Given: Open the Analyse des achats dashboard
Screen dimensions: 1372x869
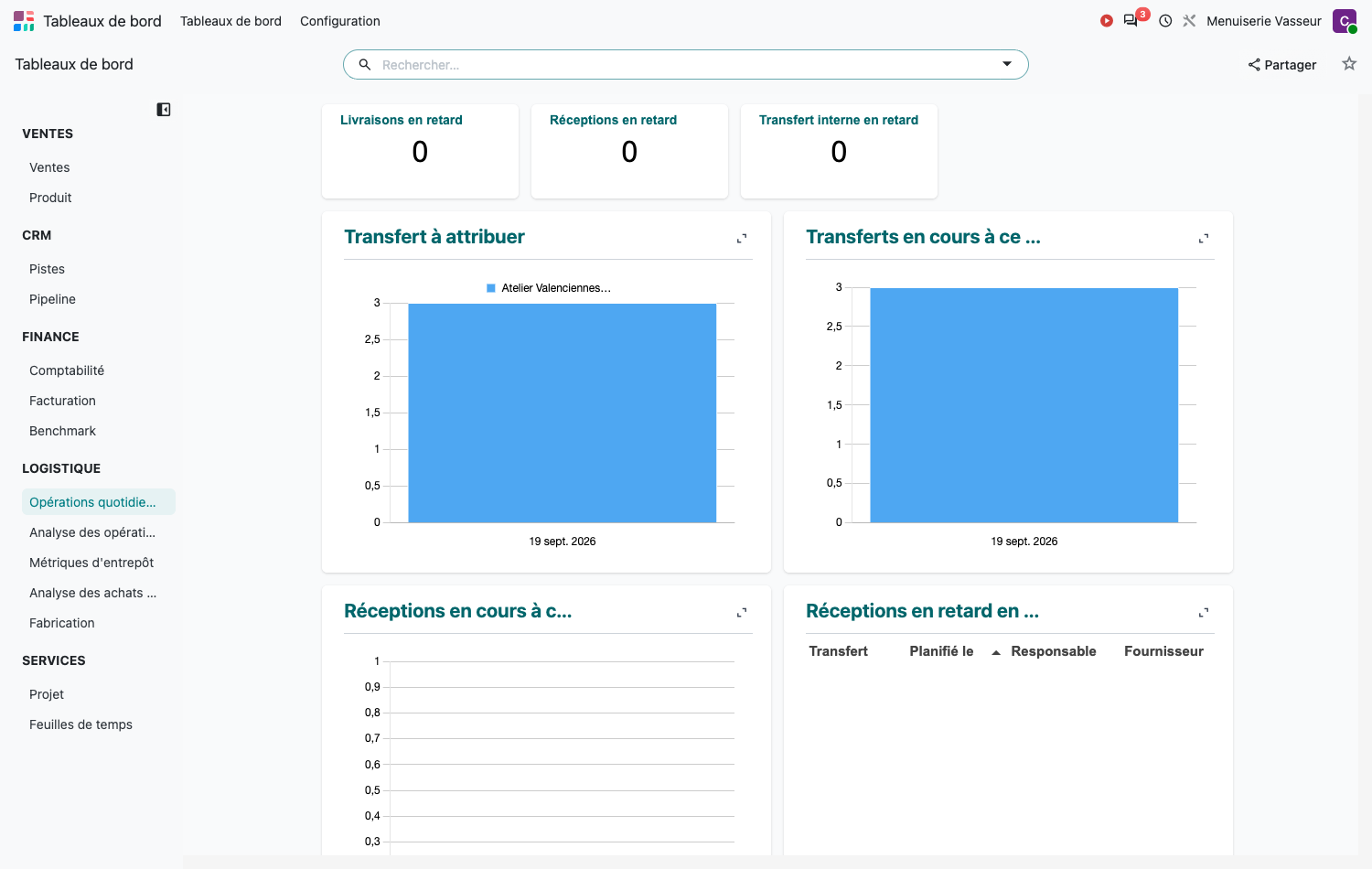Looking at the screenshot, I should point(99,593).
